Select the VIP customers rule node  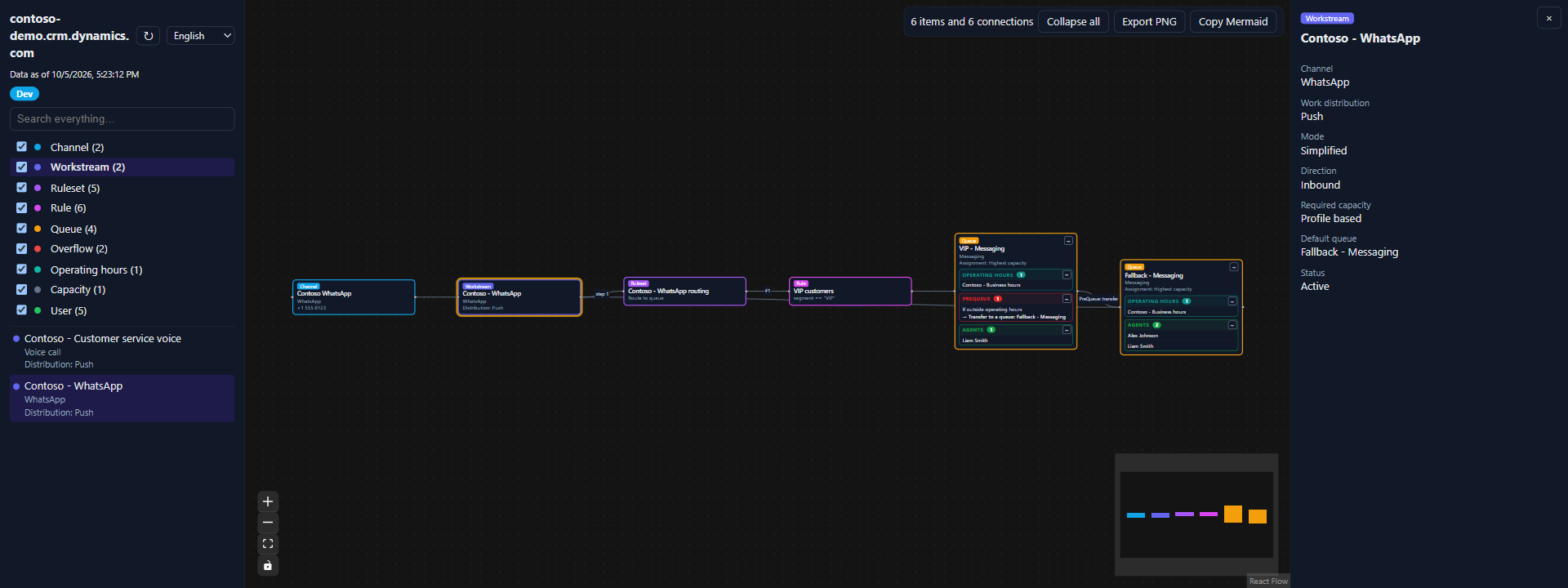pos(850,292)
